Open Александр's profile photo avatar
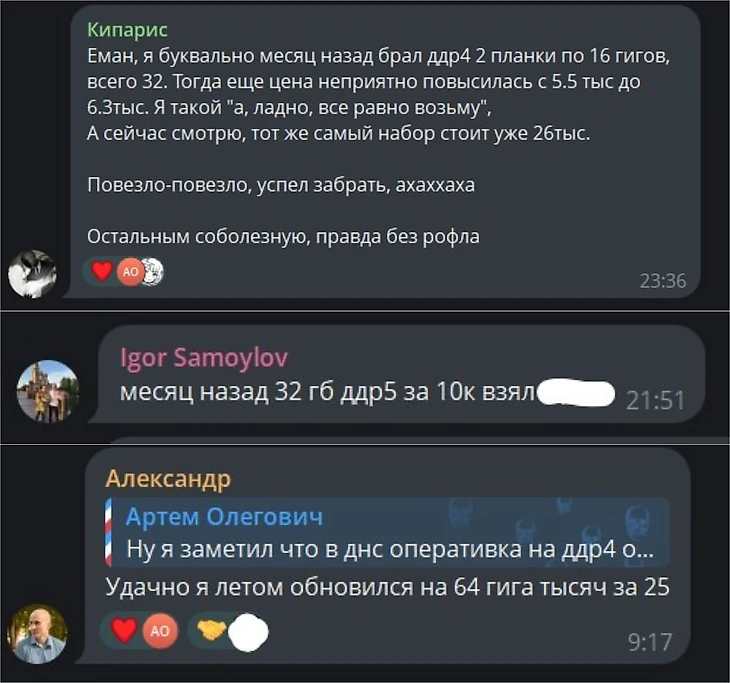The height and width of the screenshot is (683, 730). click(38, 634)
